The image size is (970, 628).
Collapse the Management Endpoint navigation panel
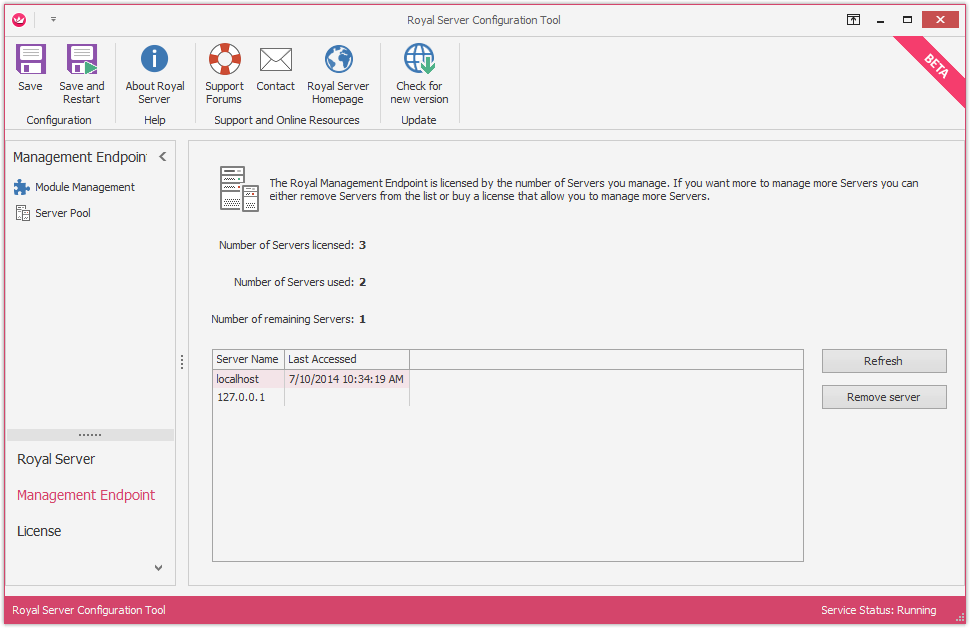tap(162, 157)
